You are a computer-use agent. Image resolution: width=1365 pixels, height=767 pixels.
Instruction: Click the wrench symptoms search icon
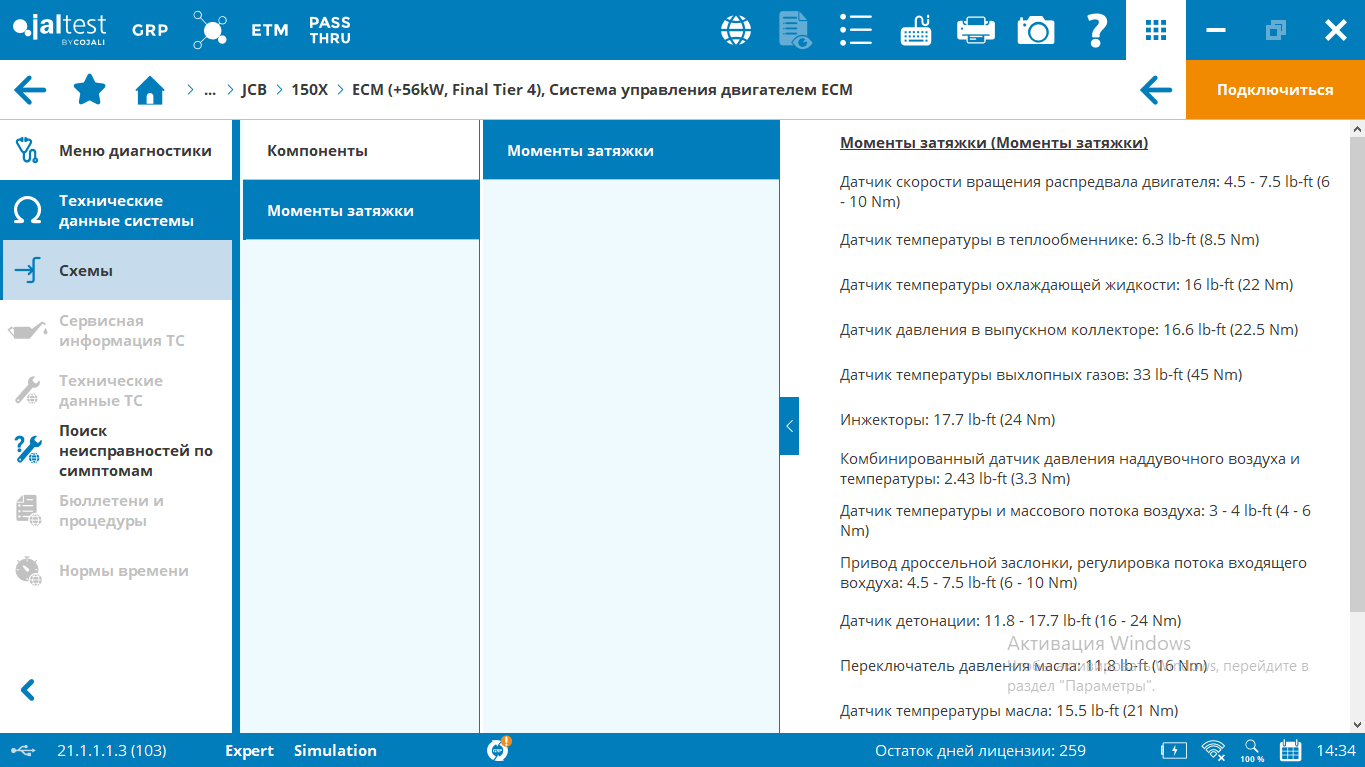(x=28, y=450)
